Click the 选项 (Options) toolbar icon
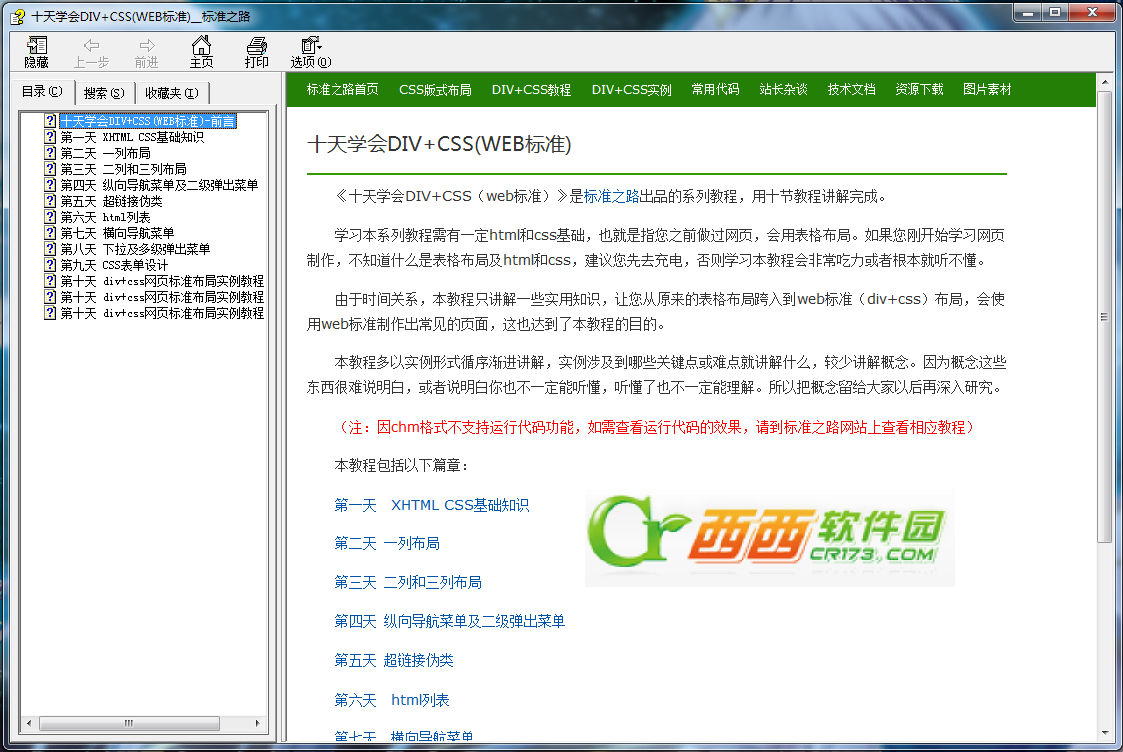1123x752 pixels. [x=308, y=50]
